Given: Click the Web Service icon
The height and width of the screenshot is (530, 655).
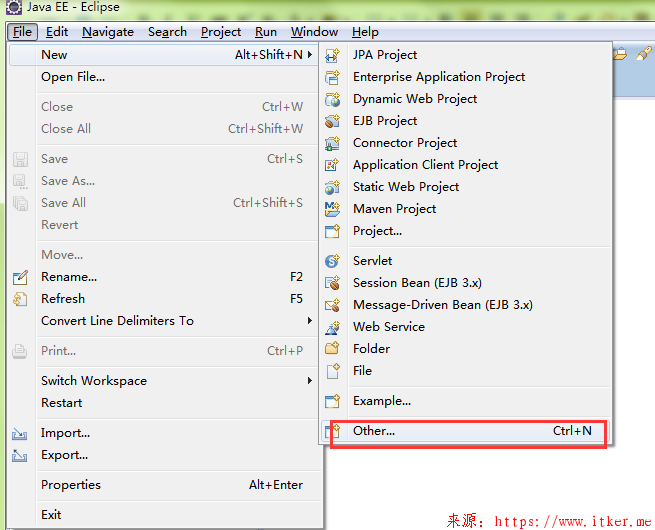Looking at the screenshot, I should click(333, 327).
